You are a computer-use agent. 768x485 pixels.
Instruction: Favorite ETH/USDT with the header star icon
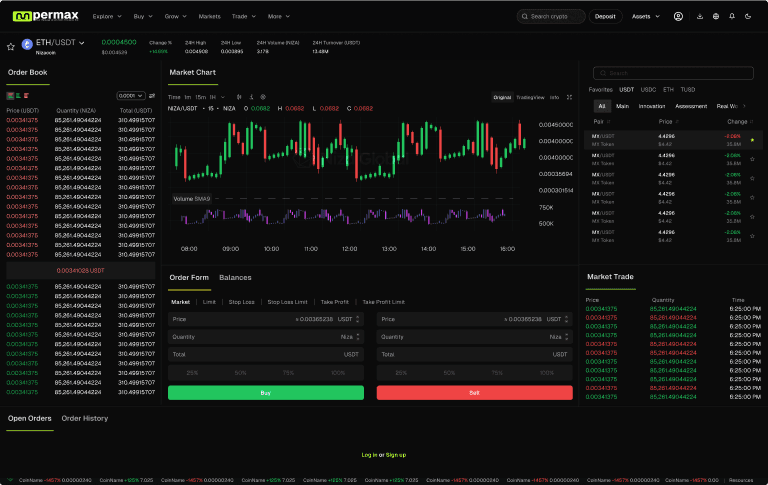(x=10, y=47)
